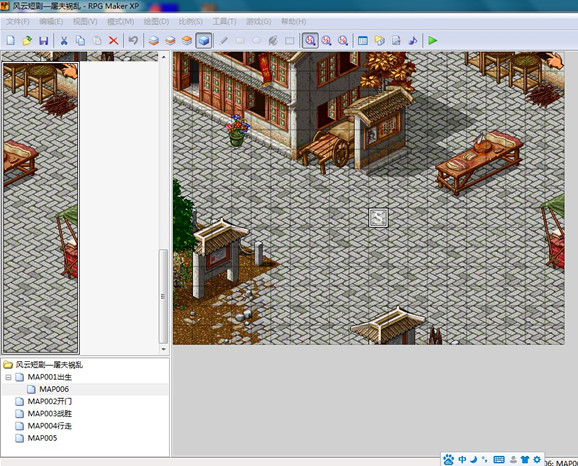The width and height of the screenshot is (578, 466).
Task: Click the flower pot on the map
Action: [x=237, y=131]
